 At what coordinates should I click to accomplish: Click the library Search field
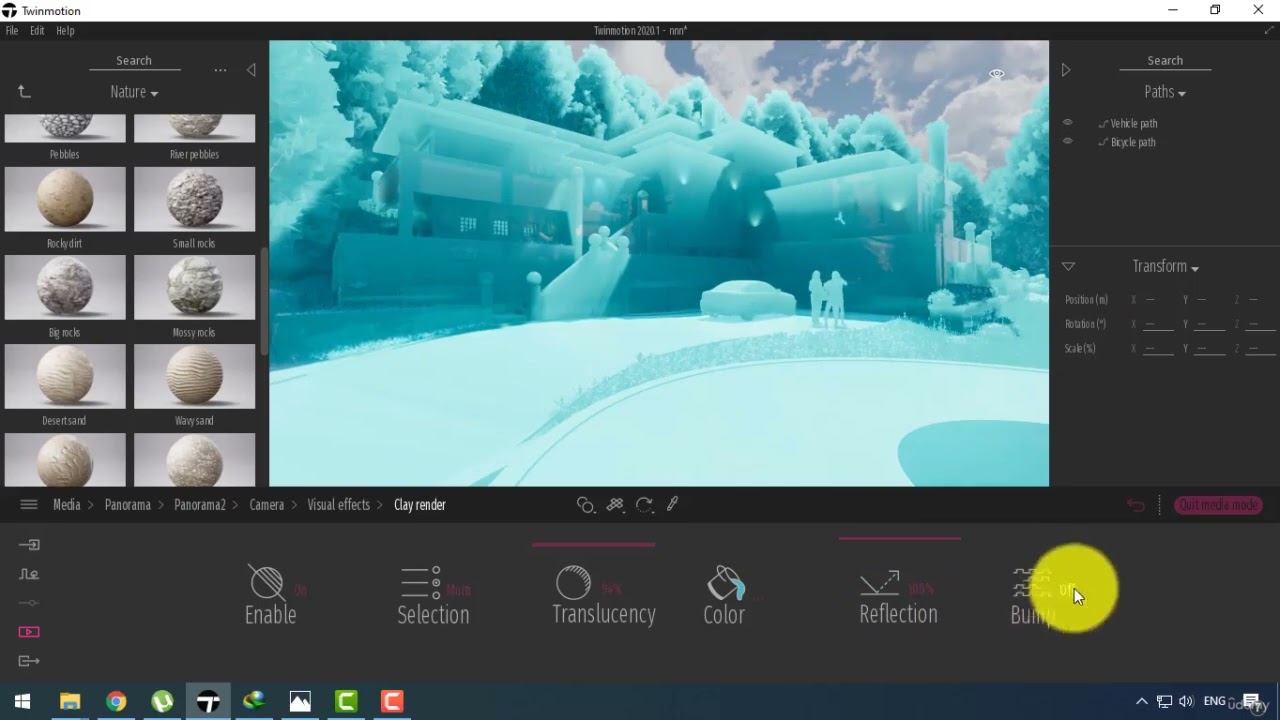pos(134,61)
